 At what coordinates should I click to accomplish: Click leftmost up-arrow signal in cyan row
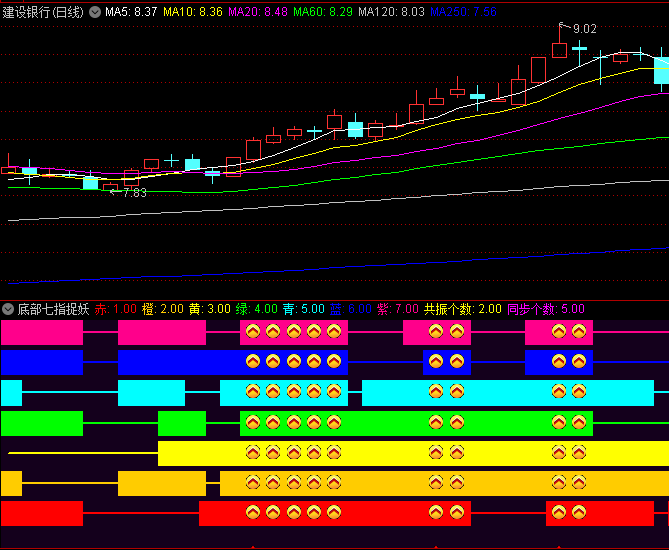click(x=253, y=391)
